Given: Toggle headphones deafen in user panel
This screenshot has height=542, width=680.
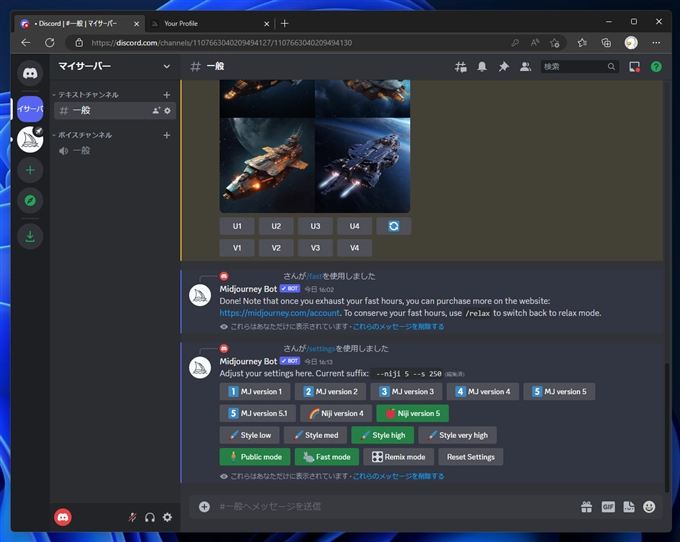Looking at the screenshot, I should point(150,517).
